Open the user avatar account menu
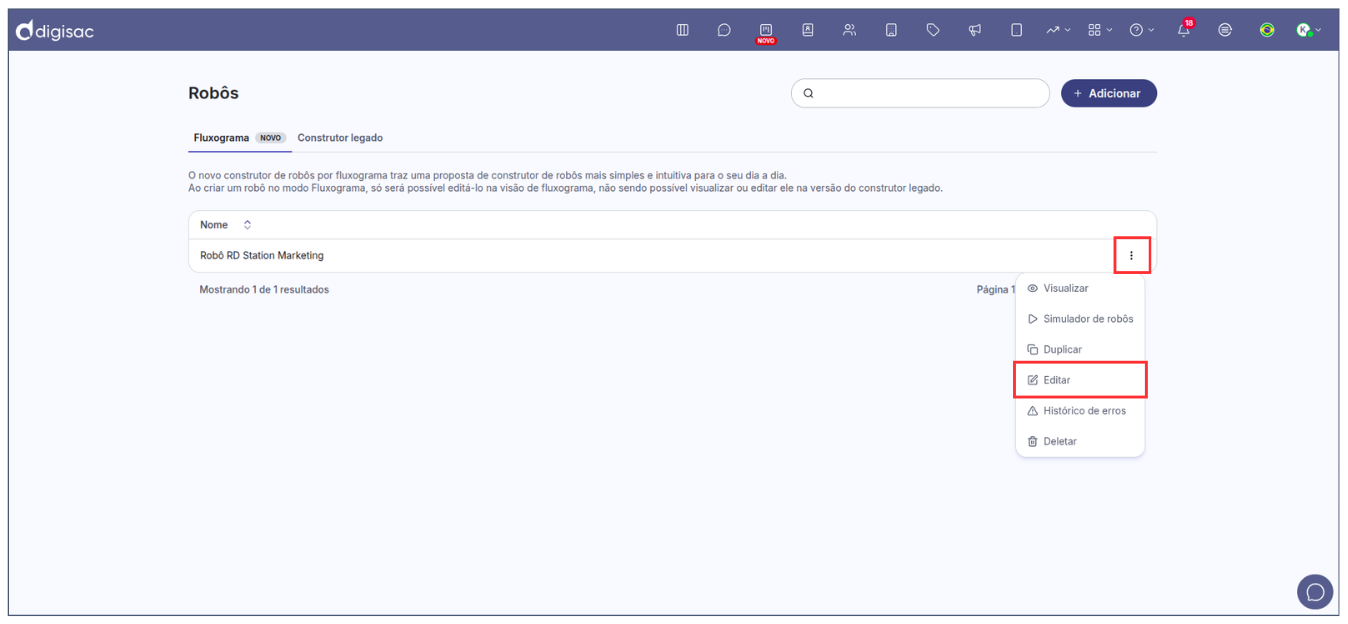 1308,30
